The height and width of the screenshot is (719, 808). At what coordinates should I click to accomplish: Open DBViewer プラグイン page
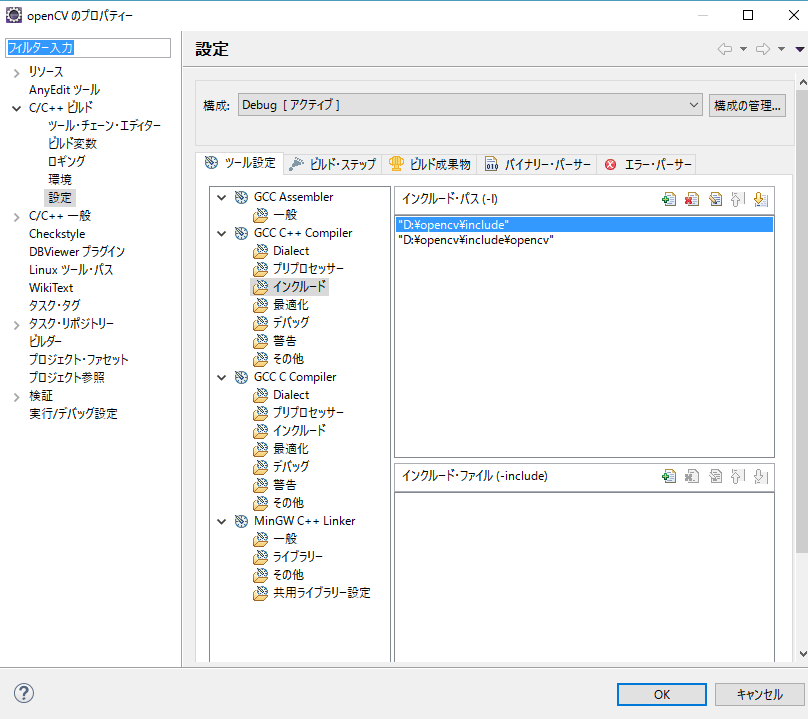[77, 252]
